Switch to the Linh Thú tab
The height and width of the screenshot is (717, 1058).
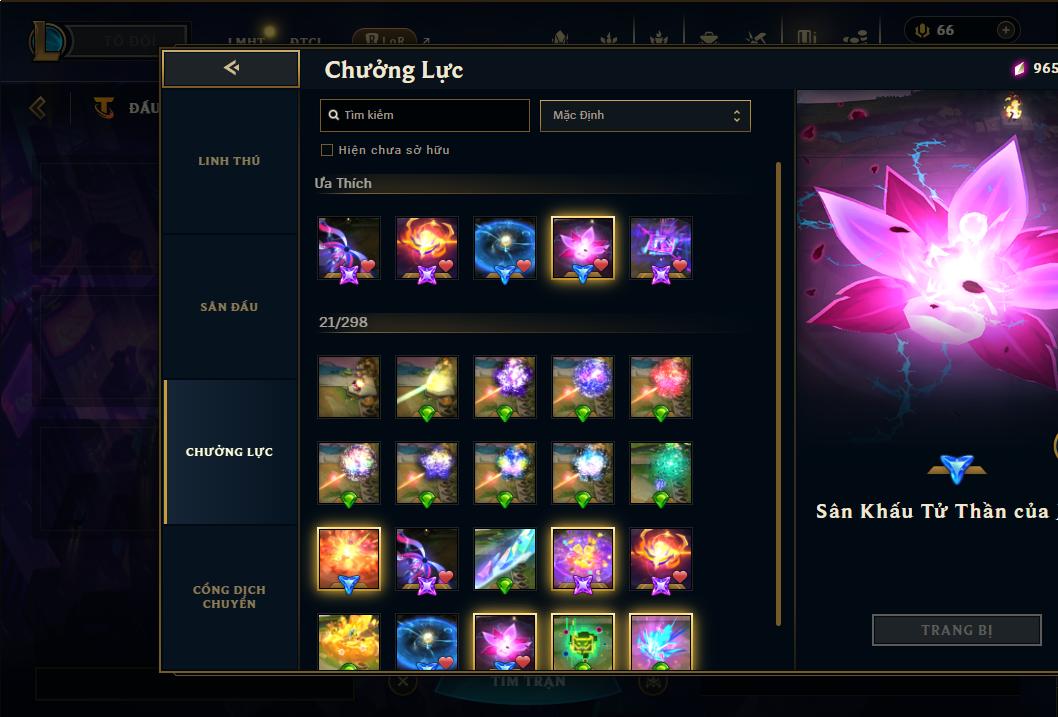229,161
